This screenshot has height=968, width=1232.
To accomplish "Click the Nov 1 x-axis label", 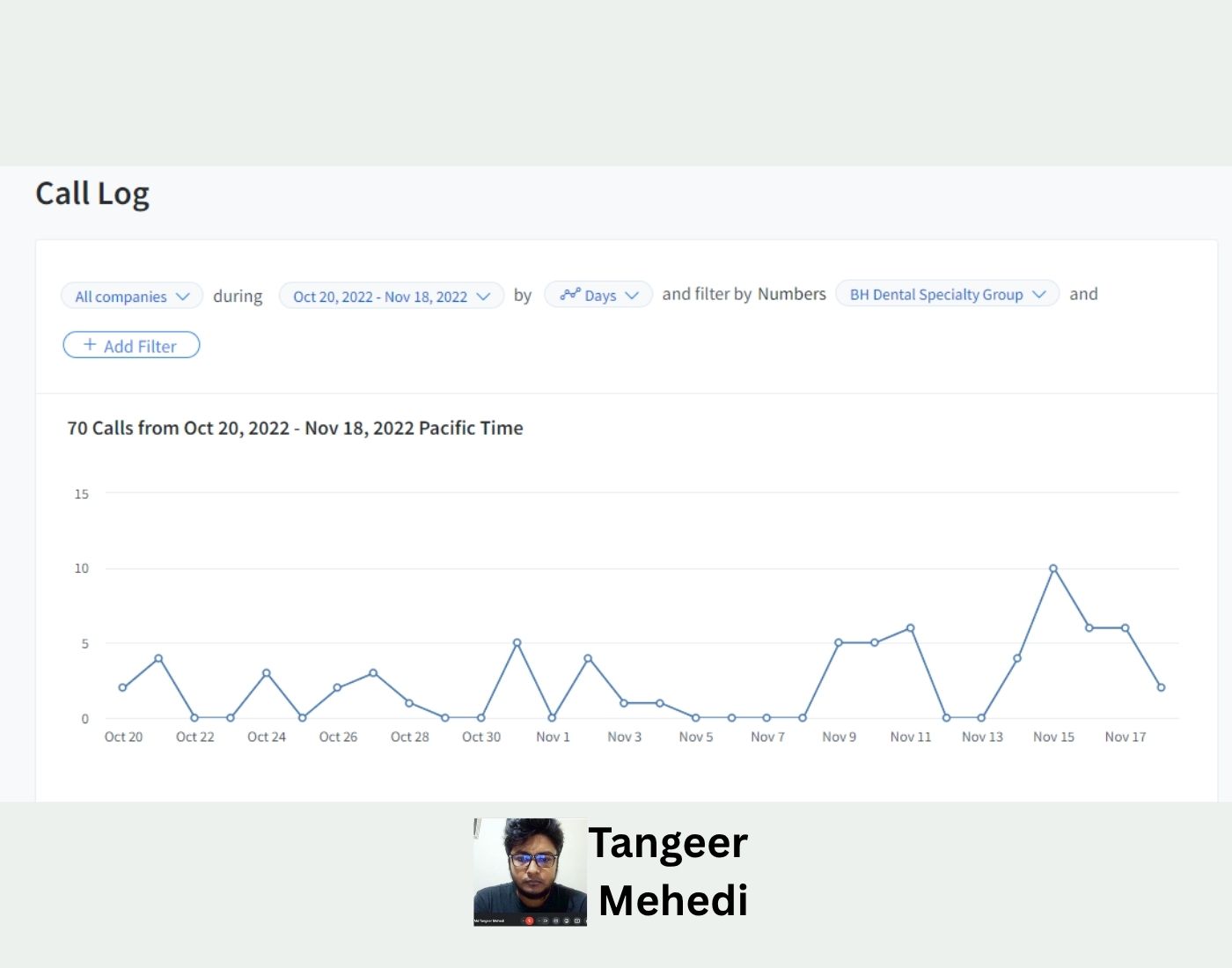I will click(x=553, y=737).
